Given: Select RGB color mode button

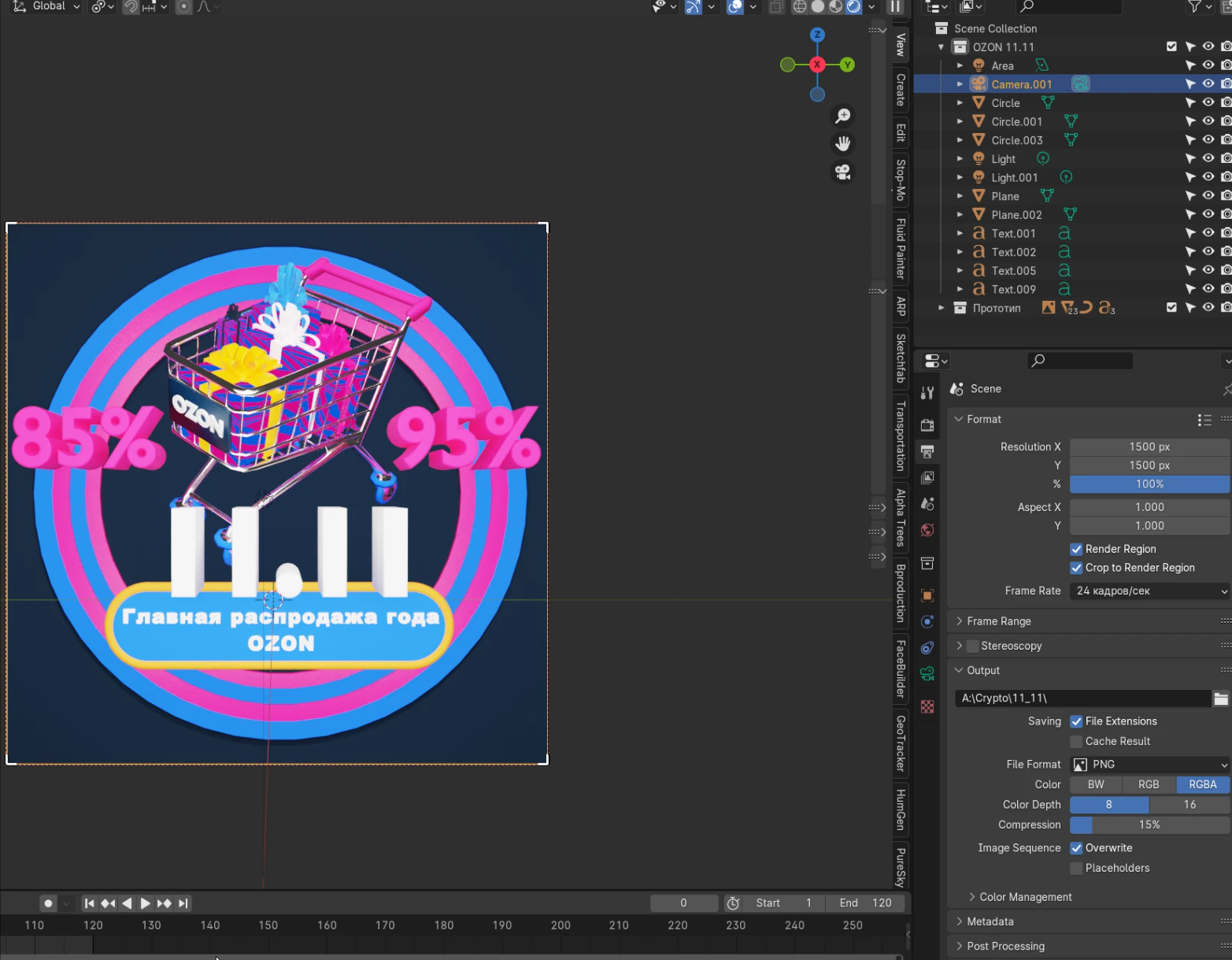Looking at the screenshot, I should [1149, 784].
